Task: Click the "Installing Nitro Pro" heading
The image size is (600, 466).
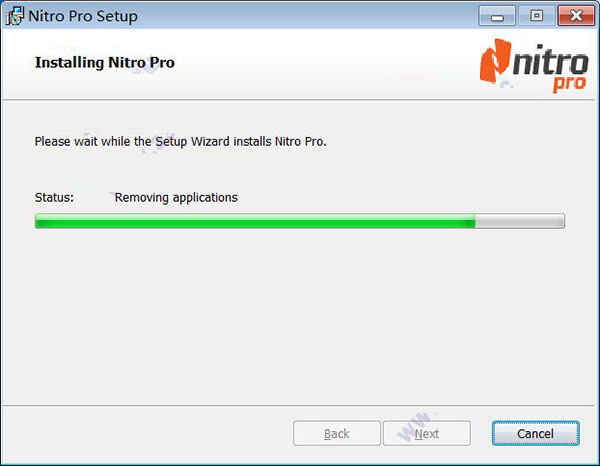Action: tap(105, 62)
